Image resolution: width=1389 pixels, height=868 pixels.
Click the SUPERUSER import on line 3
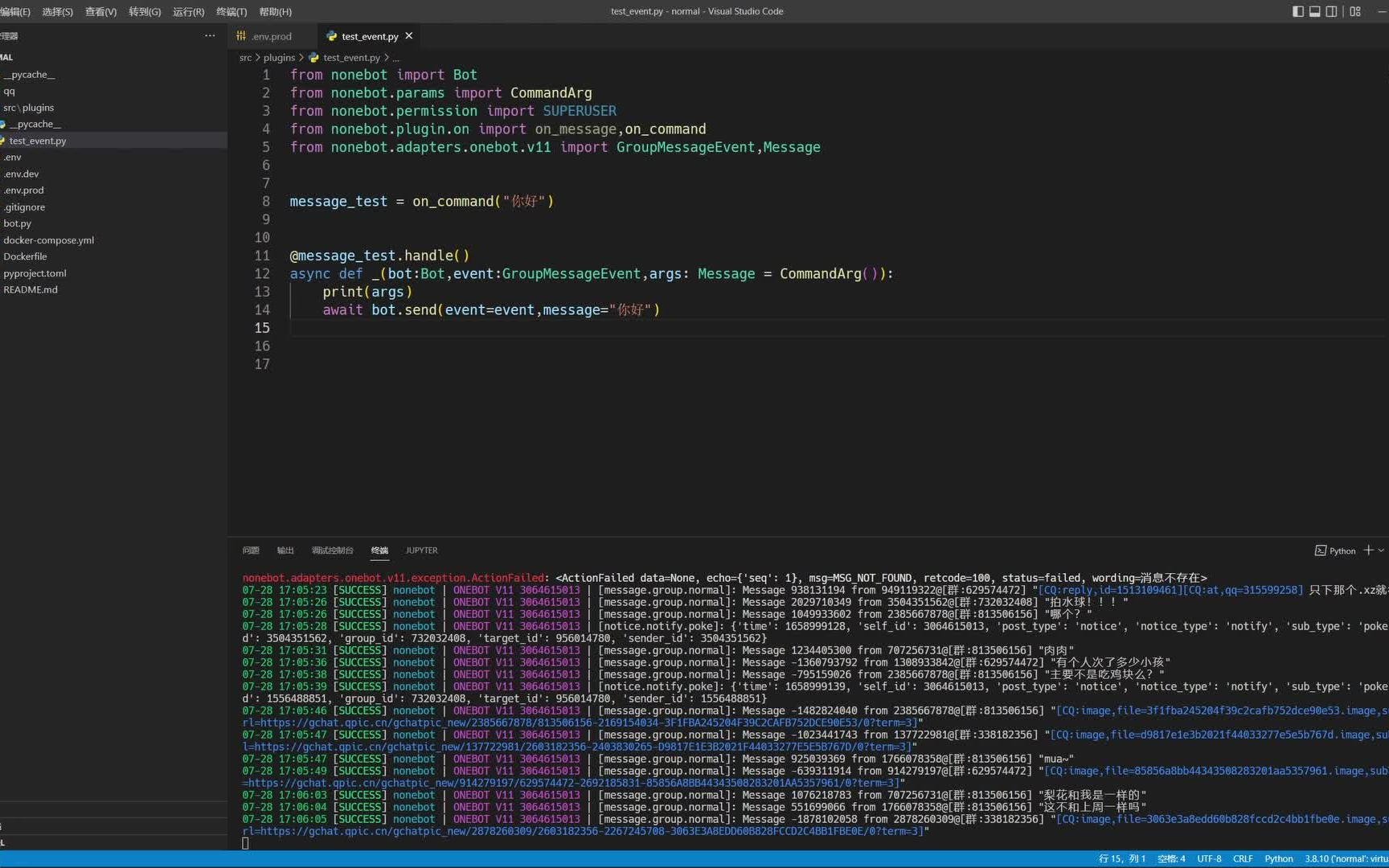[x=580, y=111]
